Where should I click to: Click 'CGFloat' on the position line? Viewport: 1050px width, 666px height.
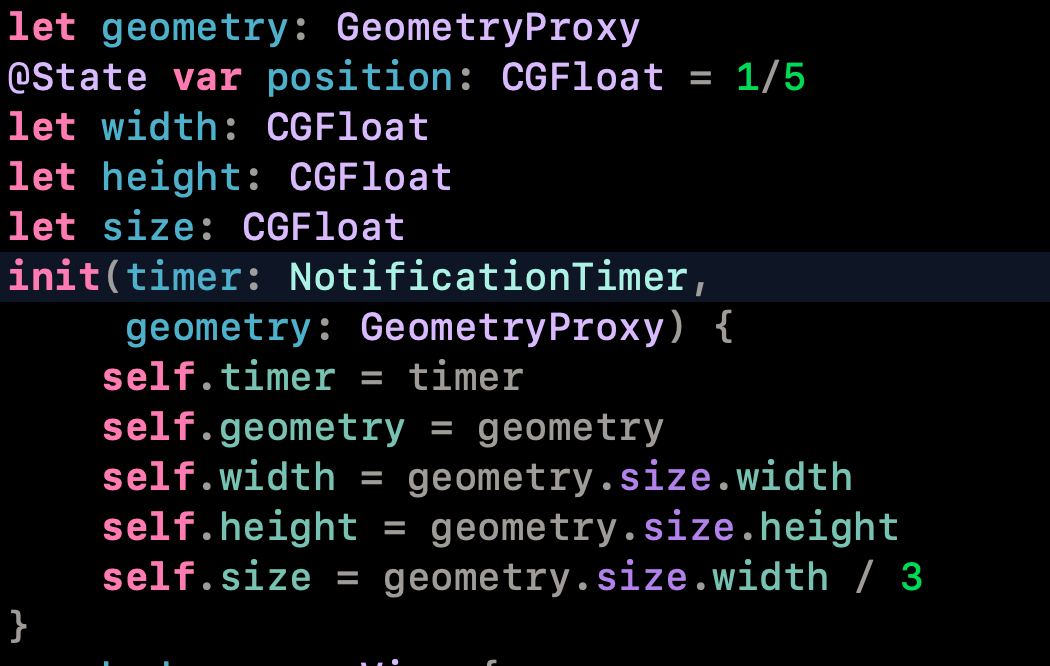pos(583,78)
